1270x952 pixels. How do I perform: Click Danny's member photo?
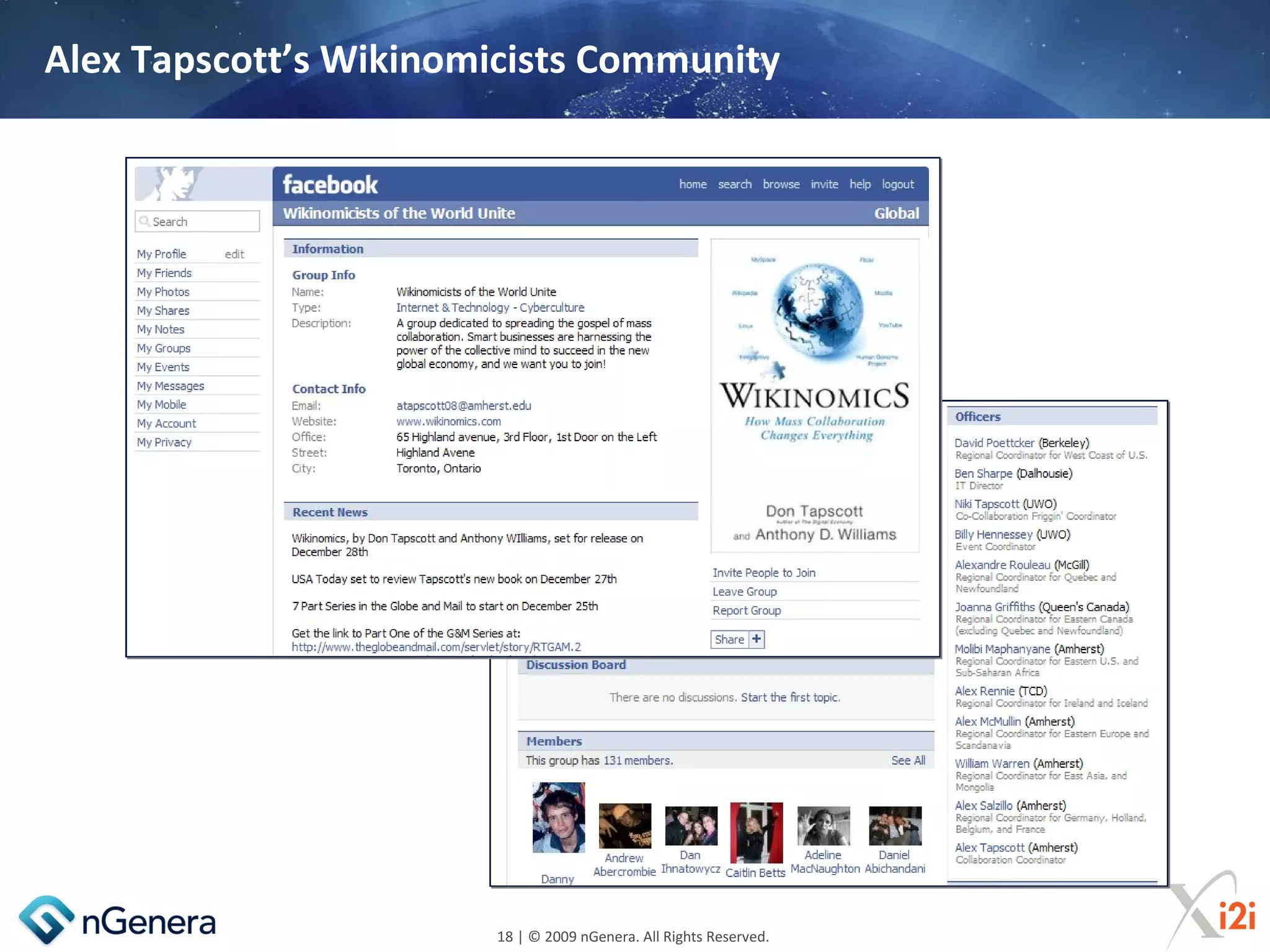(x=559, y=818)
